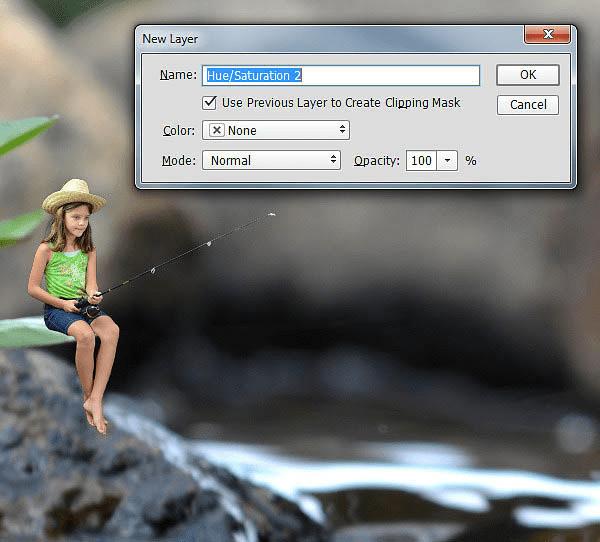
Task: Toggle Use Previous Layer to Create Clipping Mask
Action: coord(209,103)
